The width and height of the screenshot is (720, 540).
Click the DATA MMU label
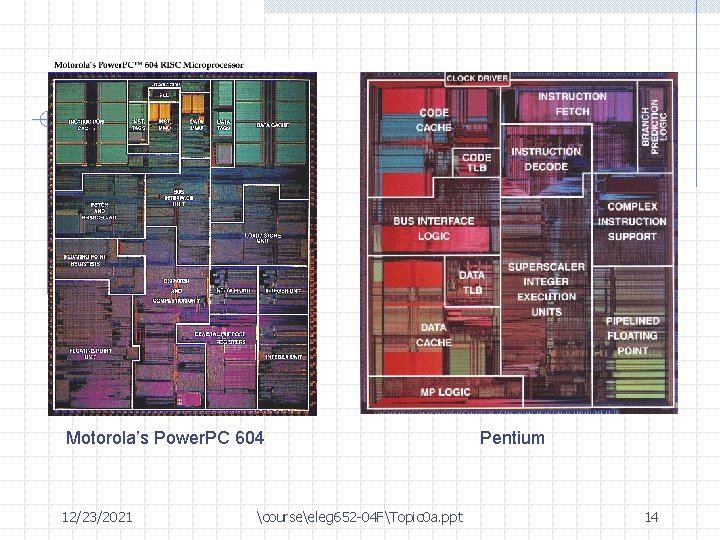point(197,124)
